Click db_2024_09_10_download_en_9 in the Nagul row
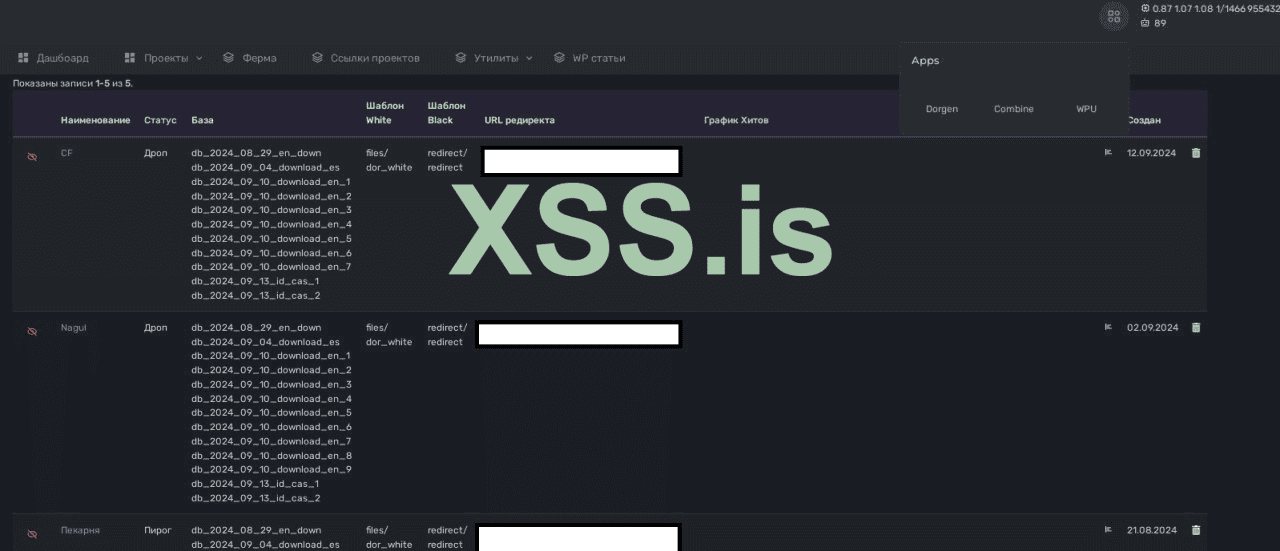The height and width of the screenshot is (551, 1280). [x=271, y=469]
